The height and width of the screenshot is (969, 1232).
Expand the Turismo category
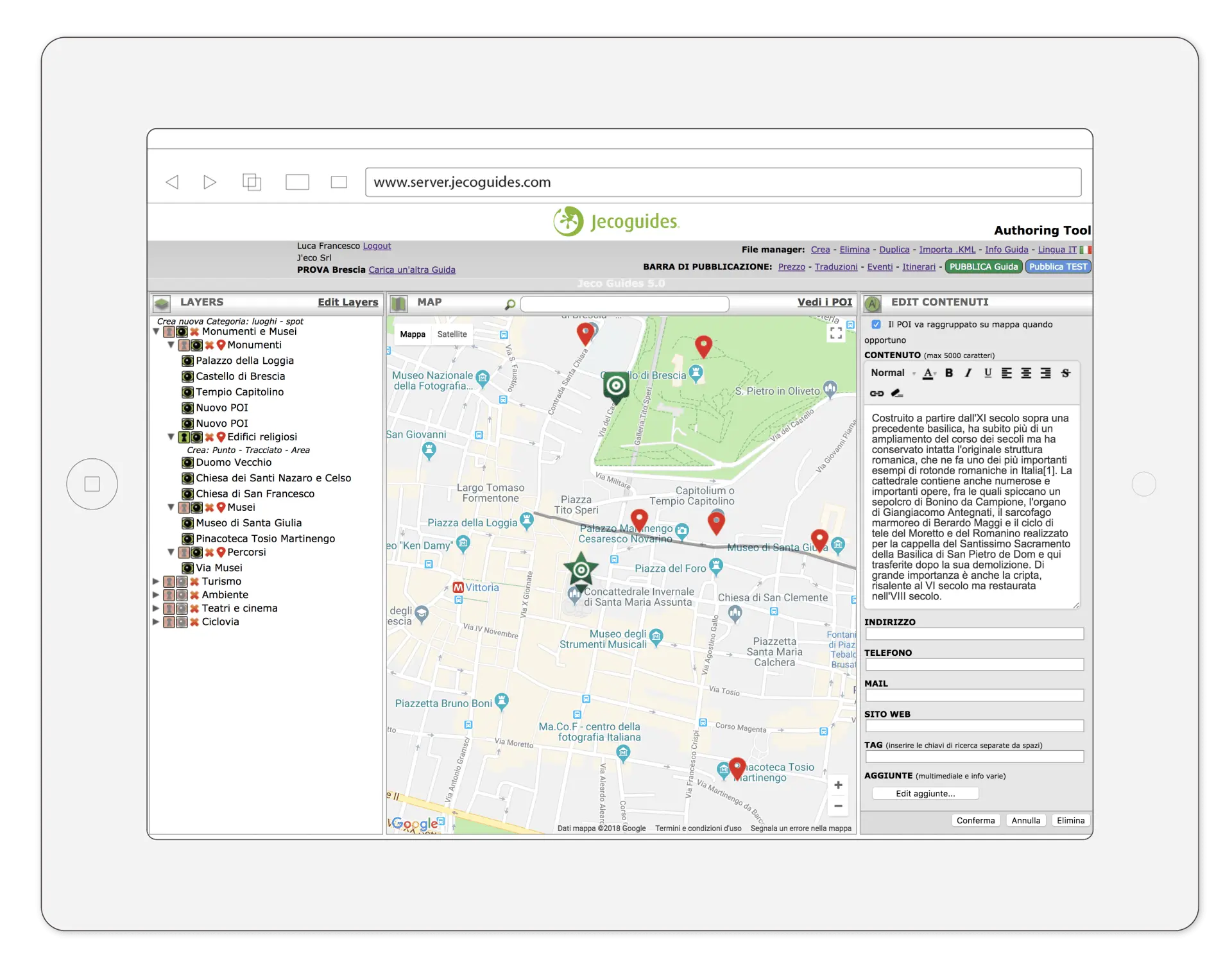(156, 581)
